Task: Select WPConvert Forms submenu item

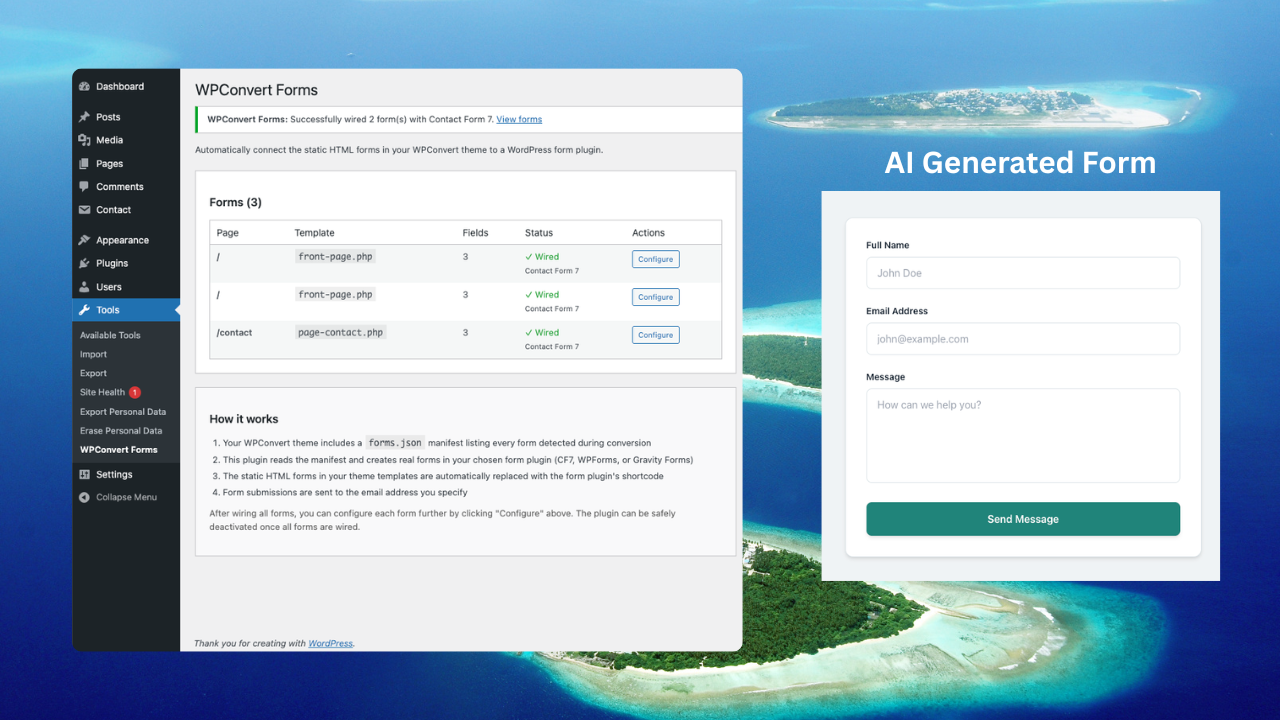Action: click(119, 450)
